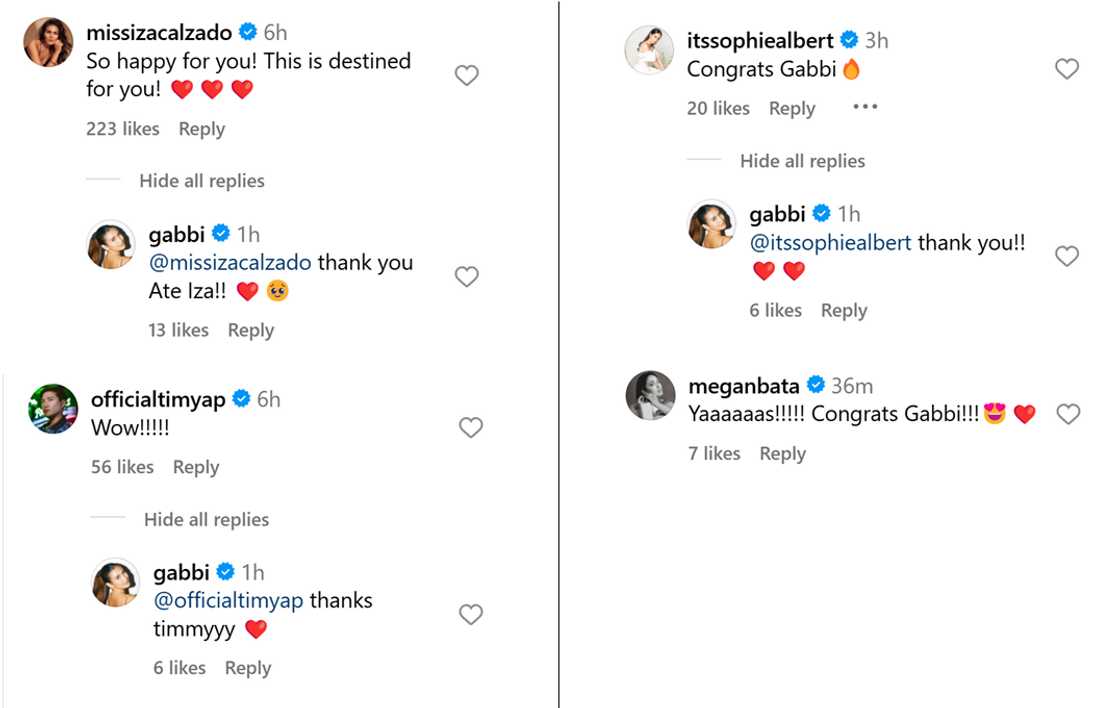Like officialtimyap's Wow comment
The height and width of the screenshot is (708, 1120).
[471, 428]
